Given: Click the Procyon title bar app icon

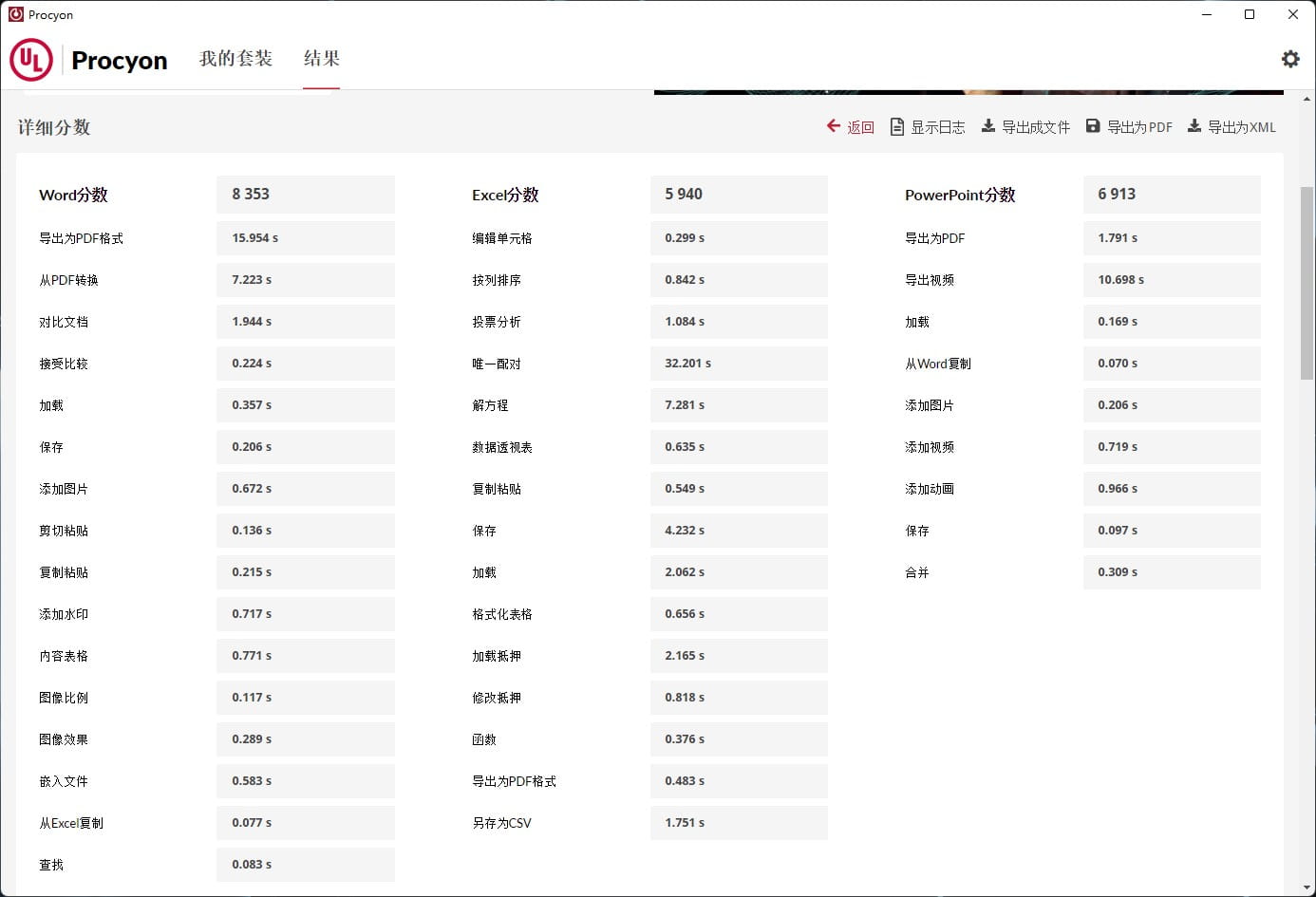Looking at the screenshot, I should 16,14.
